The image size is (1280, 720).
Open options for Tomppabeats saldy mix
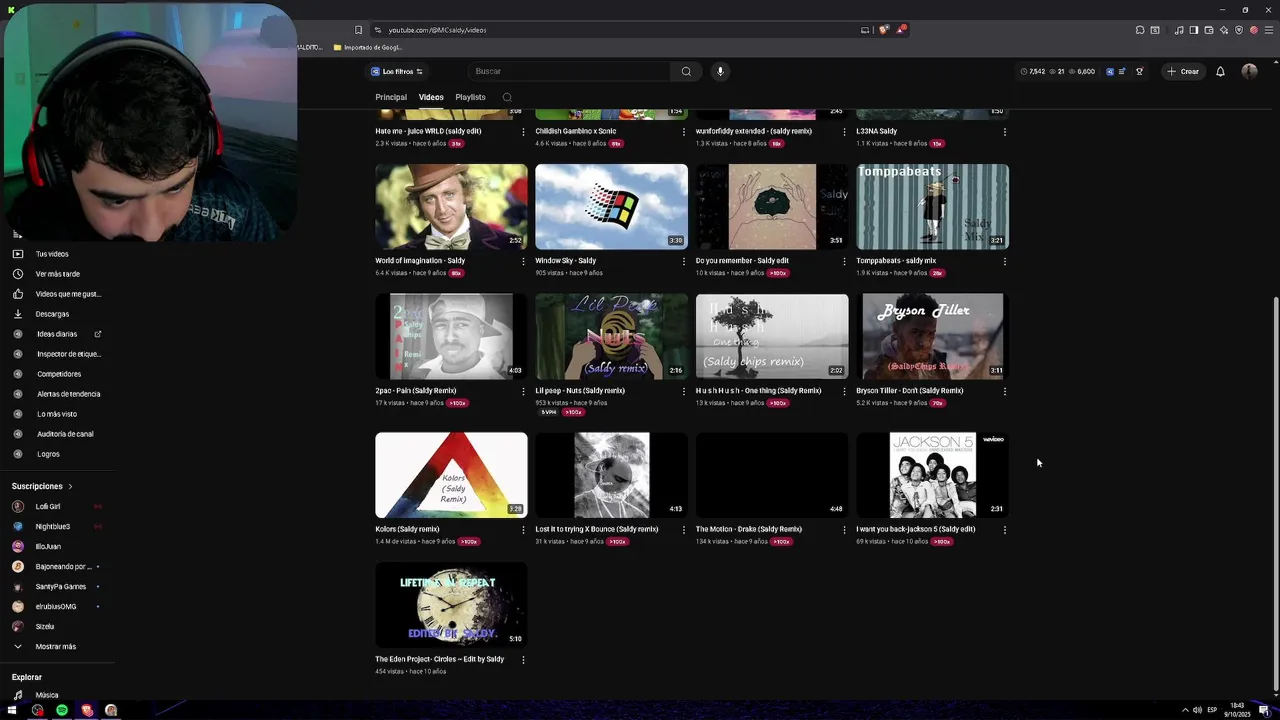(1005, 261)
